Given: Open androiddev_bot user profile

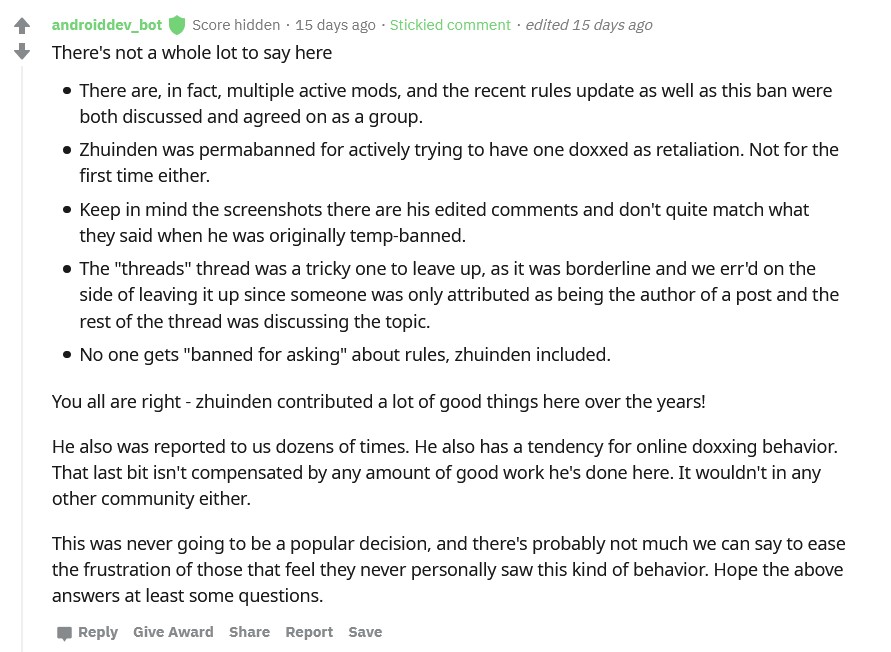Looking at the screenshot, I should click(x=107, y=25).
